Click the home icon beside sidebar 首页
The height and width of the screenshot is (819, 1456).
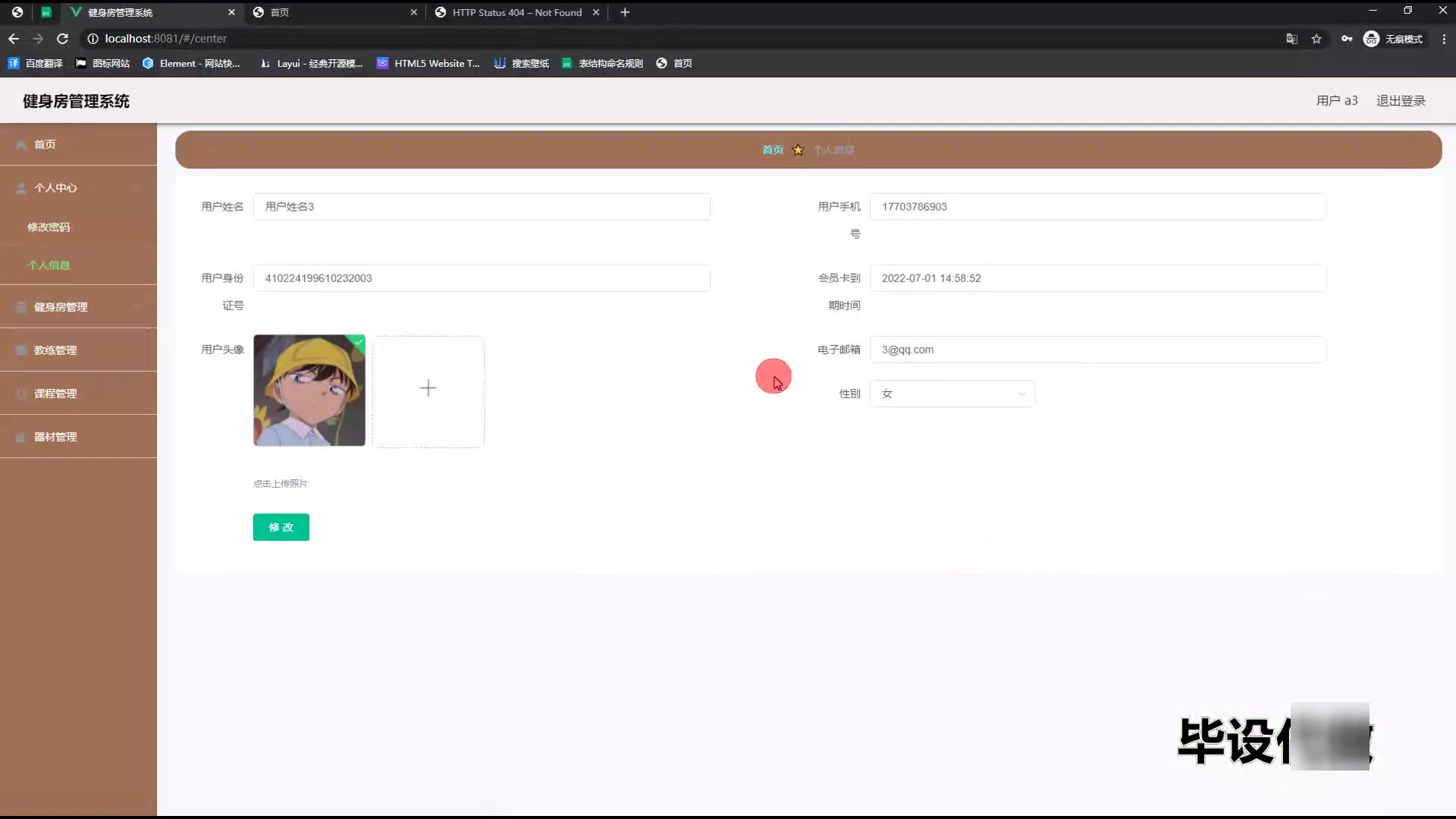click(x=21, y=144)
